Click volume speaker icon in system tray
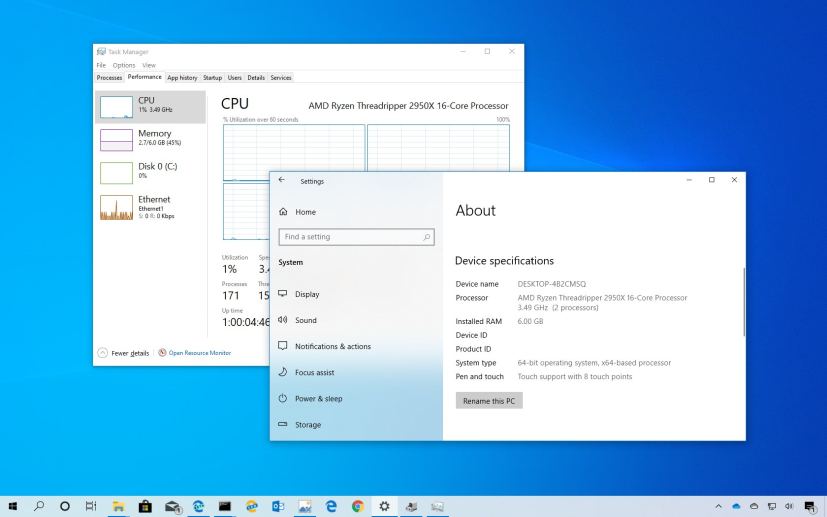 click(789, 506)
